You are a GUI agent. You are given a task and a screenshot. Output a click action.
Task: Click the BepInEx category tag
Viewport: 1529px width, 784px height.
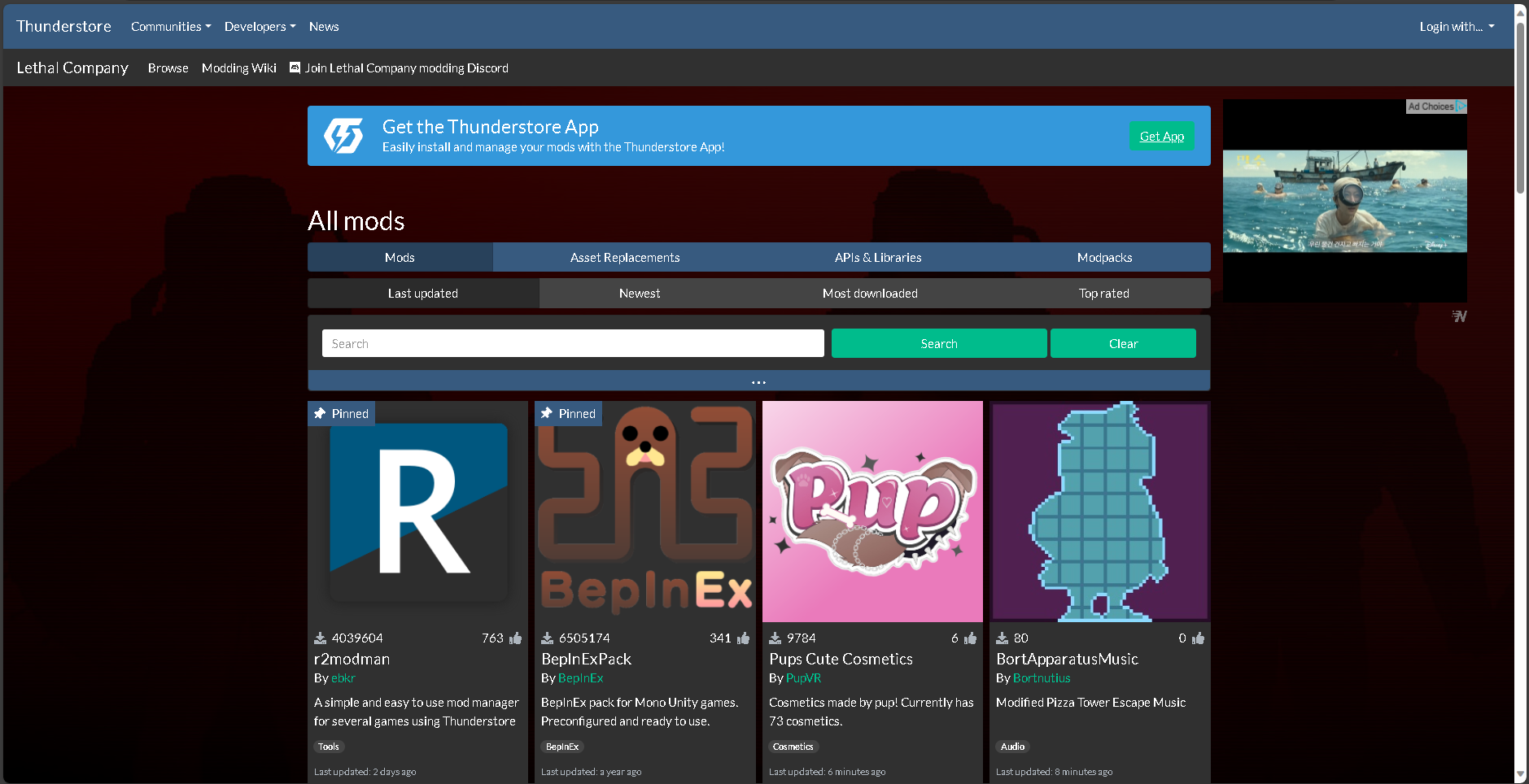[x=562, y=747]
